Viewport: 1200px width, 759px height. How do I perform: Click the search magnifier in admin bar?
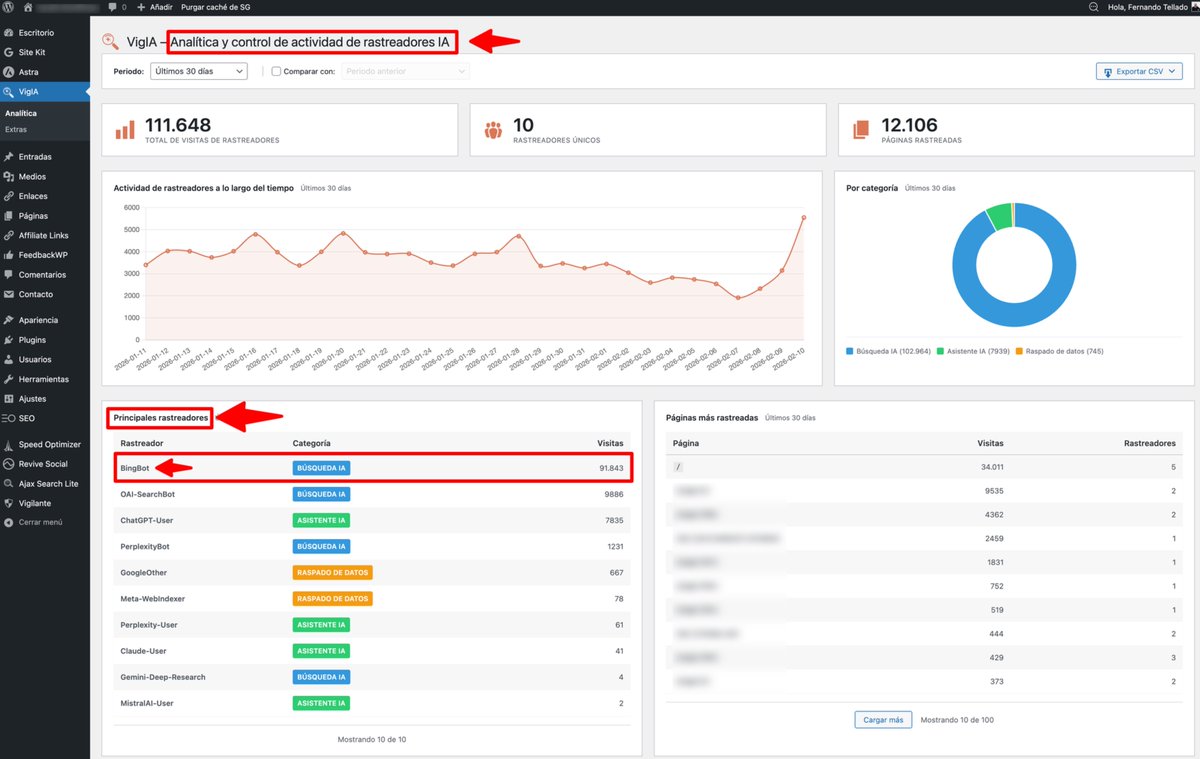coord(1093,7)
